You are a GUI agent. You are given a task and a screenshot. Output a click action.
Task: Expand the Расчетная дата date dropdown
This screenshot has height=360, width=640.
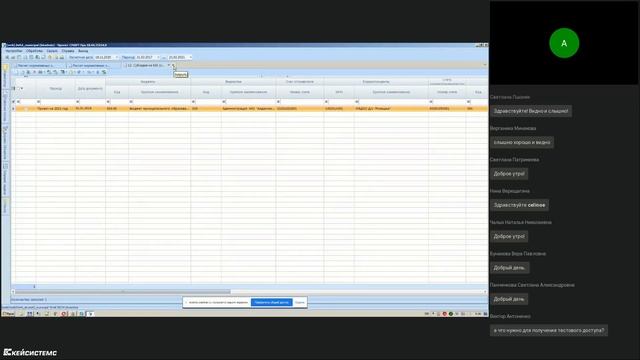(117, 57)
